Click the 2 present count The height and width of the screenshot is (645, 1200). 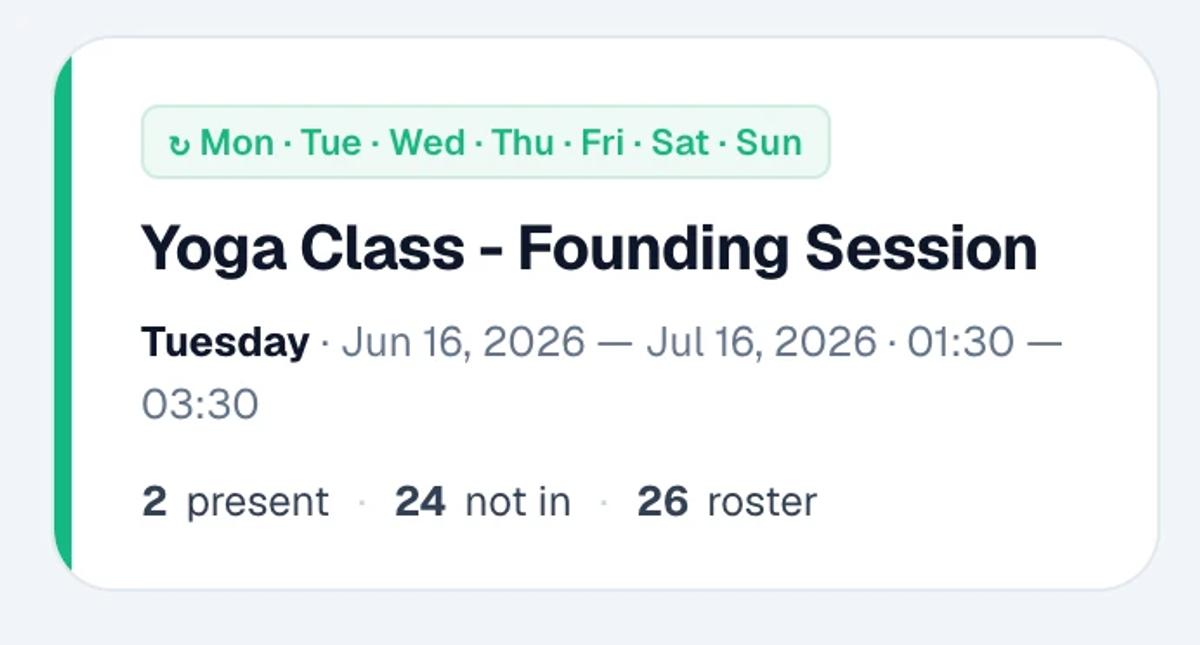point(235,501)
